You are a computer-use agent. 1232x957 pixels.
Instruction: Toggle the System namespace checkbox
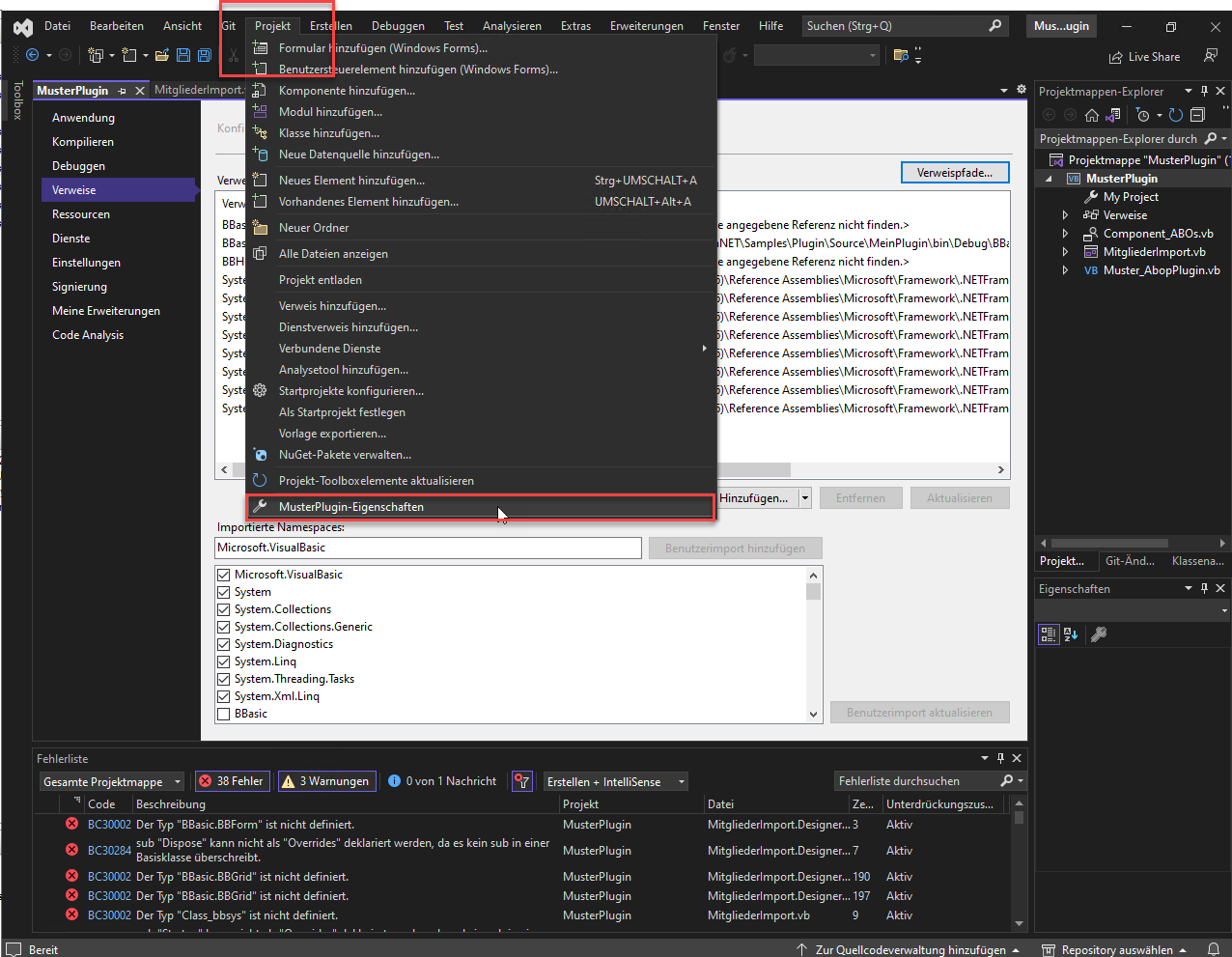[224, 592]
